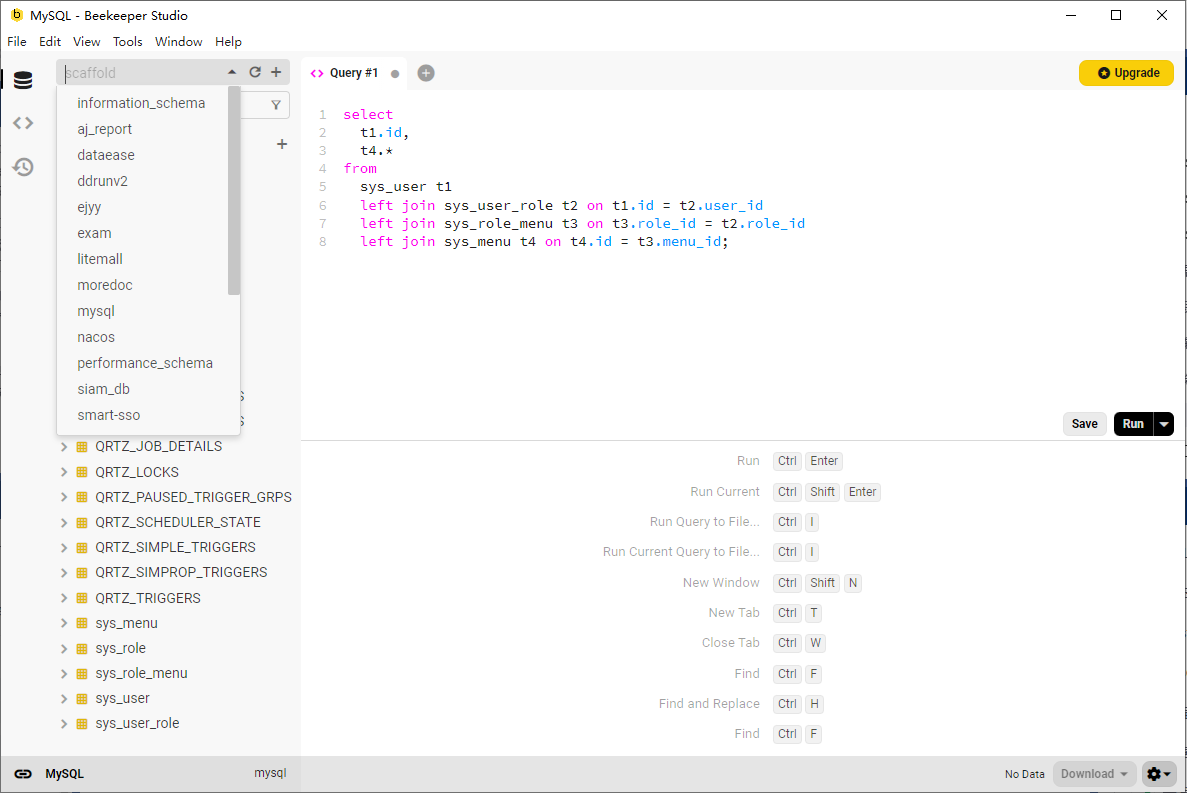Open the gear settings menu at bottom right

click(x=1158, y=773)
